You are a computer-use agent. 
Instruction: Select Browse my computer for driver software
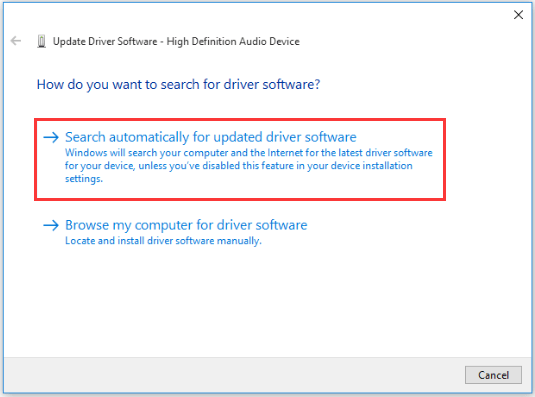[186, 225]
